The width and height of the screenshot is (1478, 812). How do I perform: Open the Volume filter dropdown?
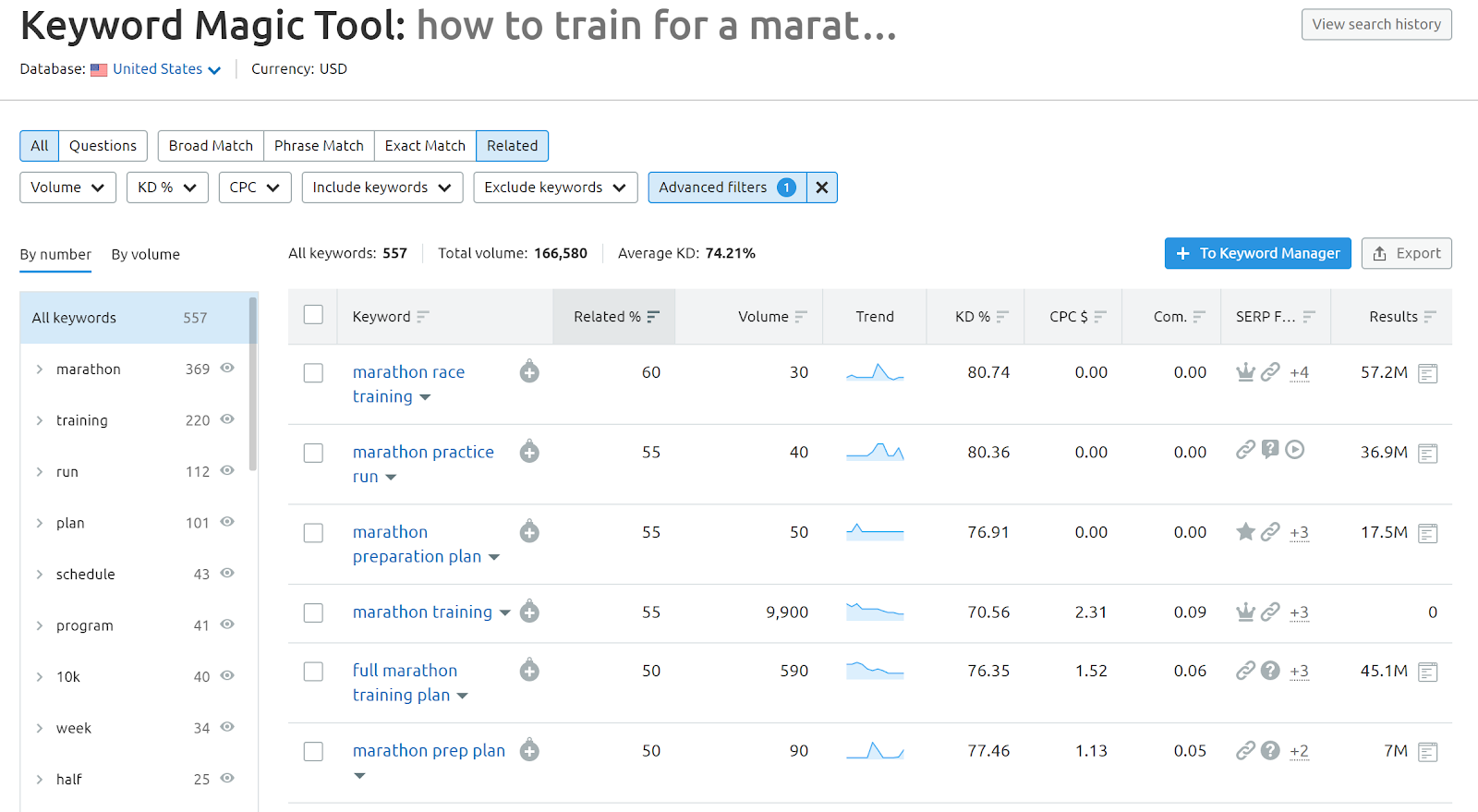point(67,188)
